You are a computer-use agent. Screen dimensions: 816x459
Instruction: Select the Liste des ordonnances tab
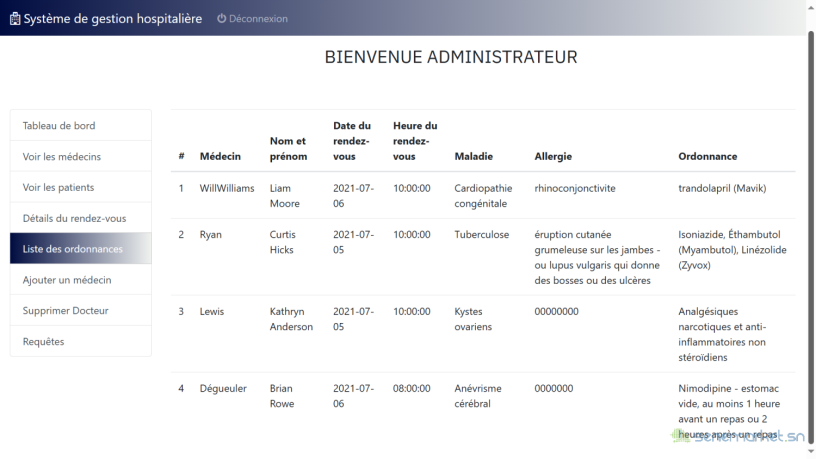coord(81,249)
